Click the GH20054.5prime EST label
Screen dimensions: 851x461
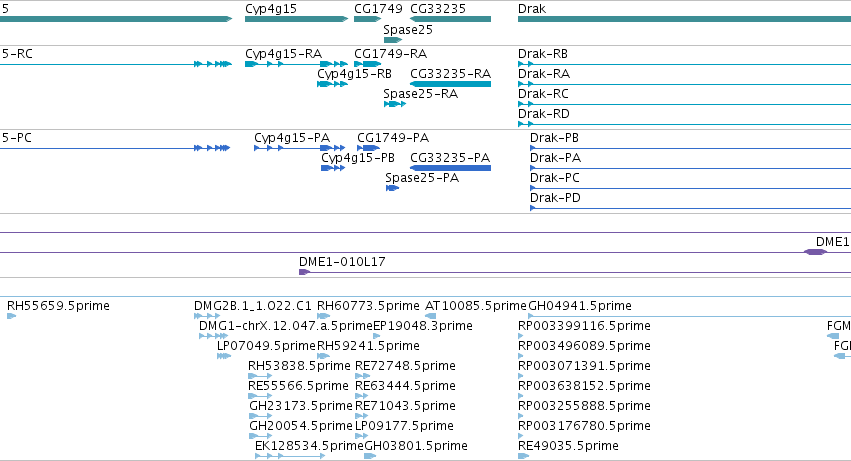point(301,426)
